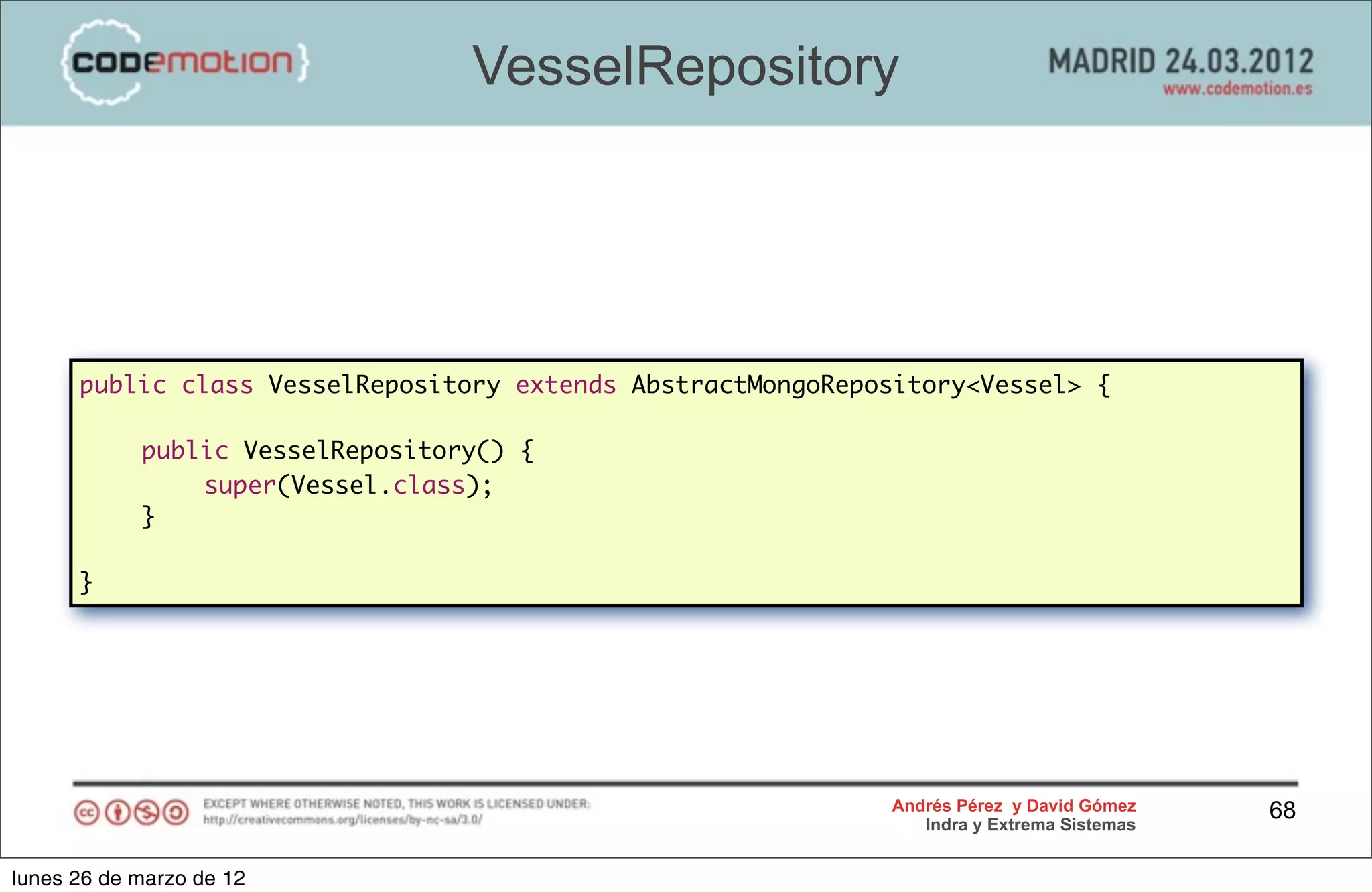Image resolution: width=1372 pixels, height=892 pixels.
Task: Click the MADRID 24.03.2012 text
Action: point(1180,62)
